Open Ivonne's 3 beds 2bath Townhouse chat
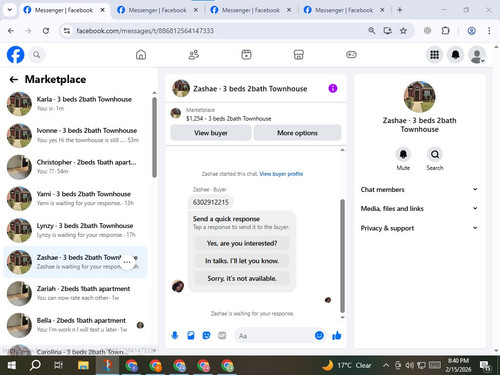Viewport: 500px width, 375px height. (76, 135)
